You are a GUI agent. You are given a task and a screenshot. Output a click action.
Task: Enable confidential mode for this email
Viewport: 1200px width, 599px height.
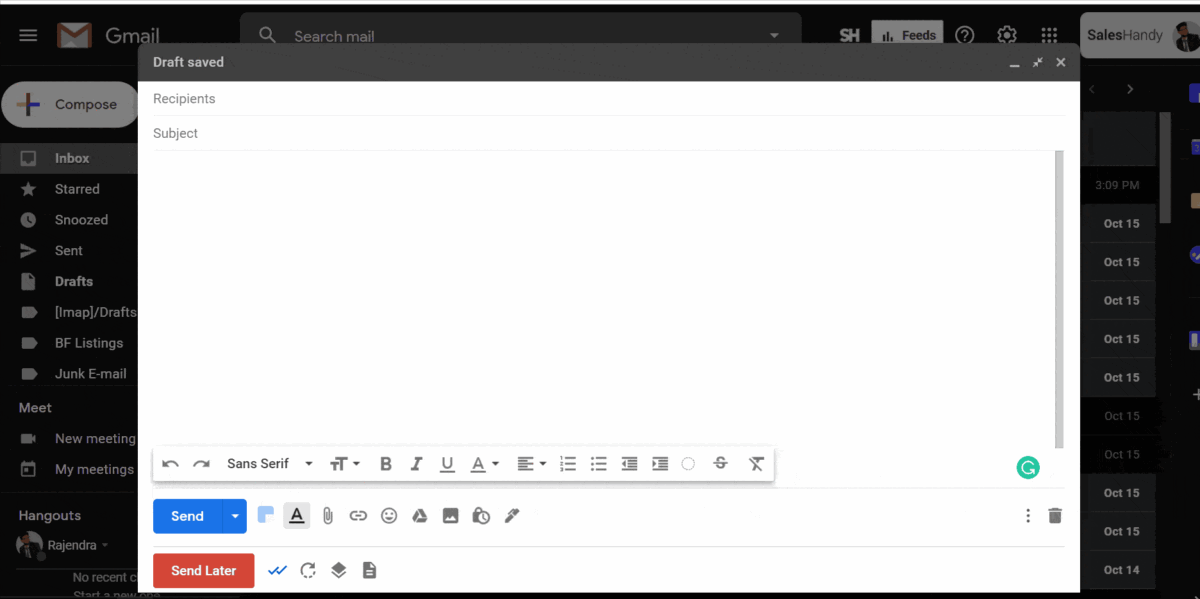(481, 515)
